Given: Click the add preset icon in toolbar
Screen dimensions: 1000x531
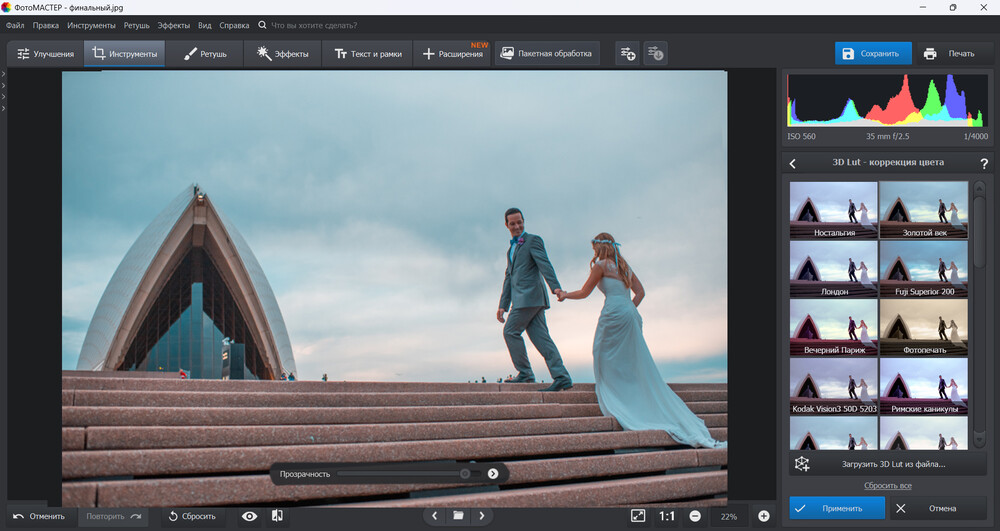Looking at the screenshot, I should [x=627, y=53].
